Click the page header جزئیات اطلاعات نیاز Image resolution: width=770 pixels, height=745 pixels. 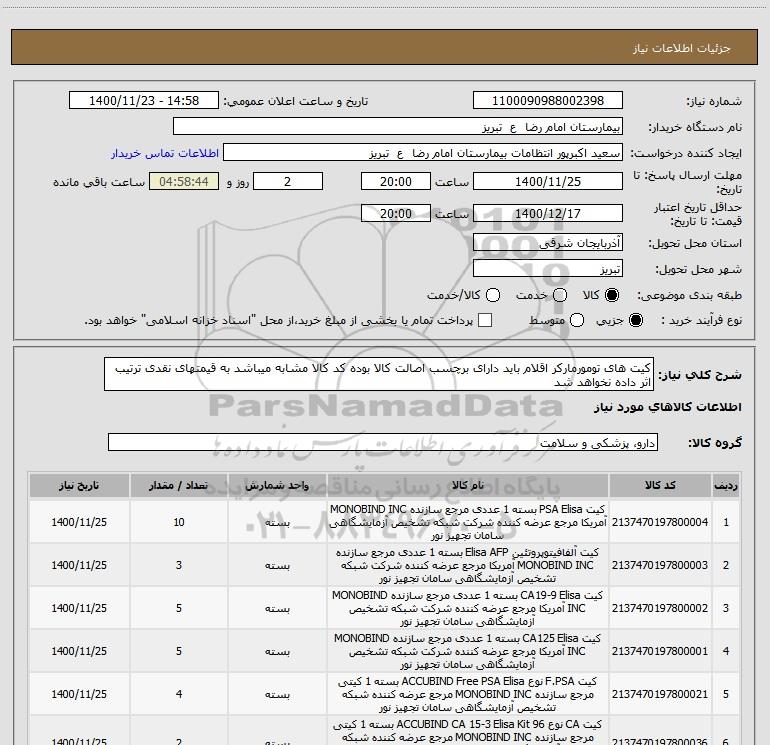tap(681, 48)
